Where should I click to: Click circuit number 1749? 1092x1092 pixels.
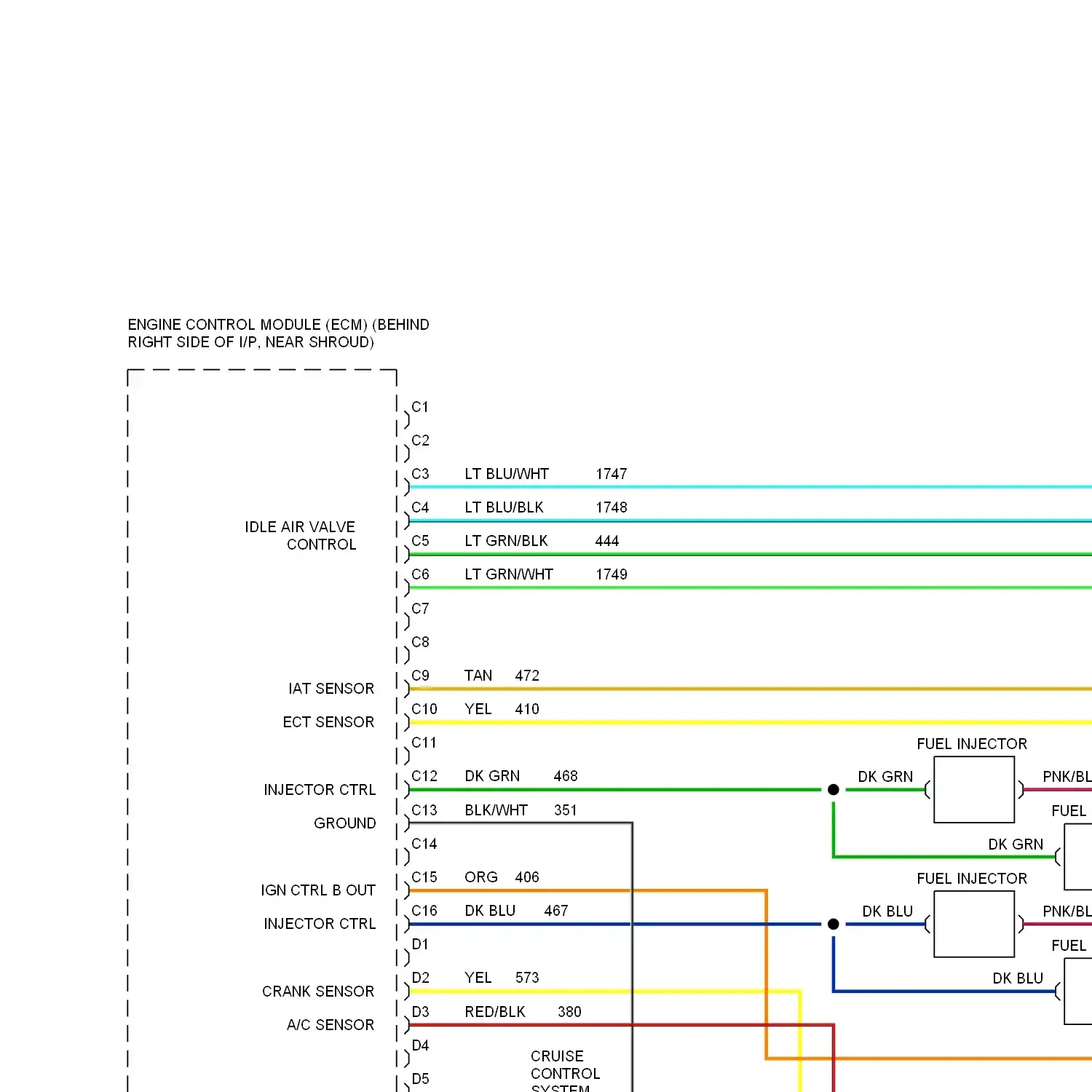point(612,574)
